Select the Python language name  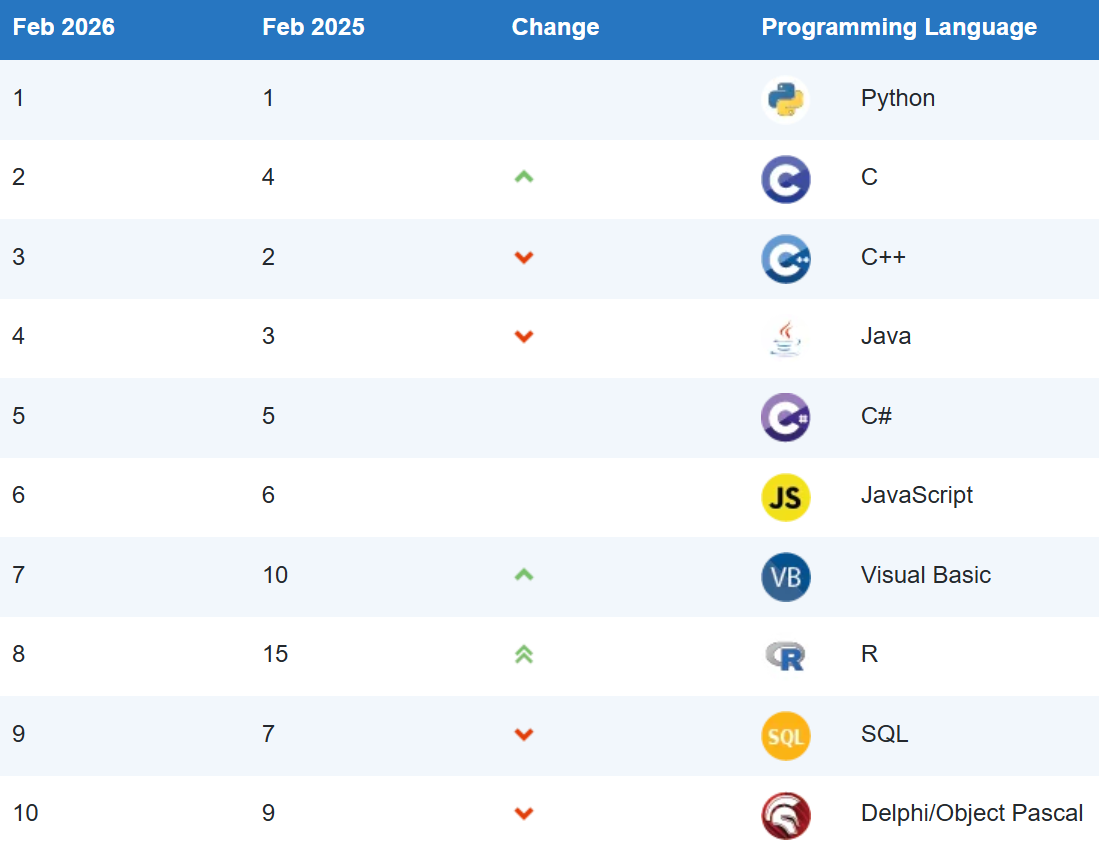[x=898, y=98]
